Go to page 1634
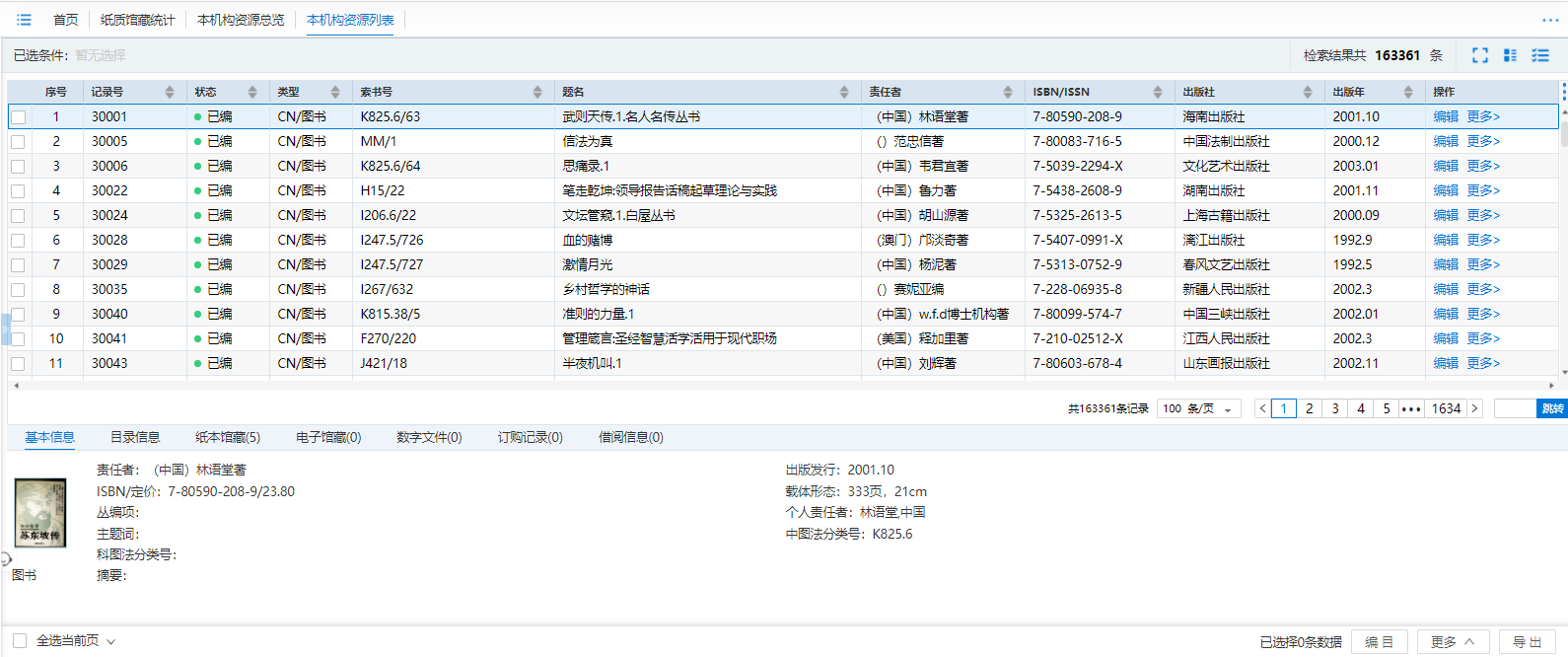This screenshot has height=657, width=1568. click(x=1446, y=408)
